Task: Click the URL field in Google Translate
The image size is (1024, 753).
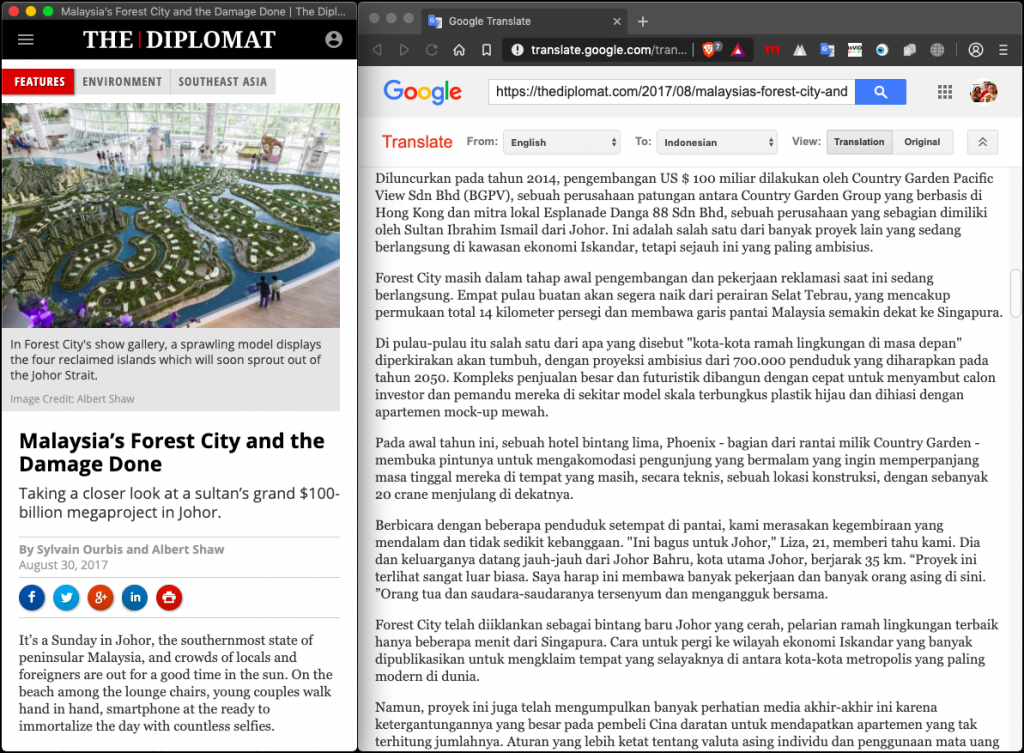Action: tap(671, 92)
